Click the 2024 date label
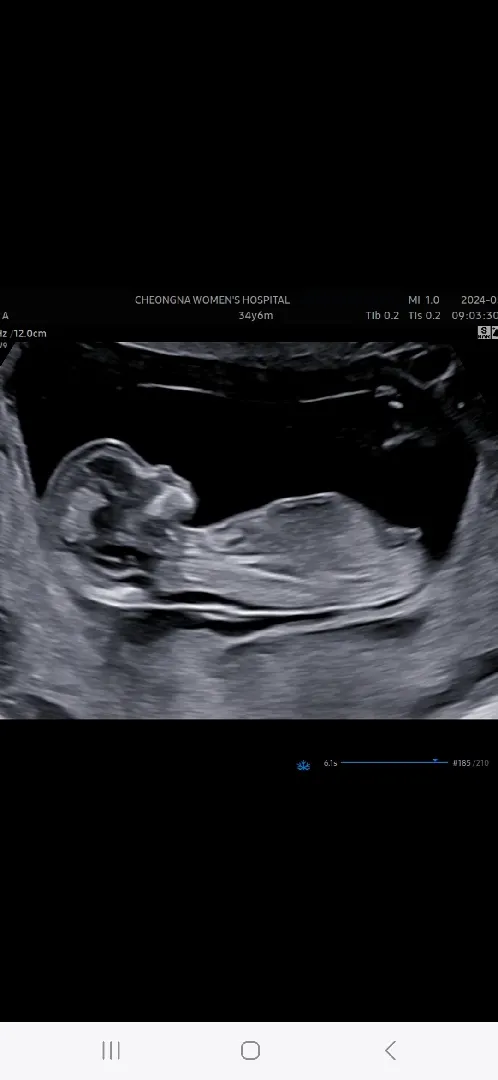 479,300
